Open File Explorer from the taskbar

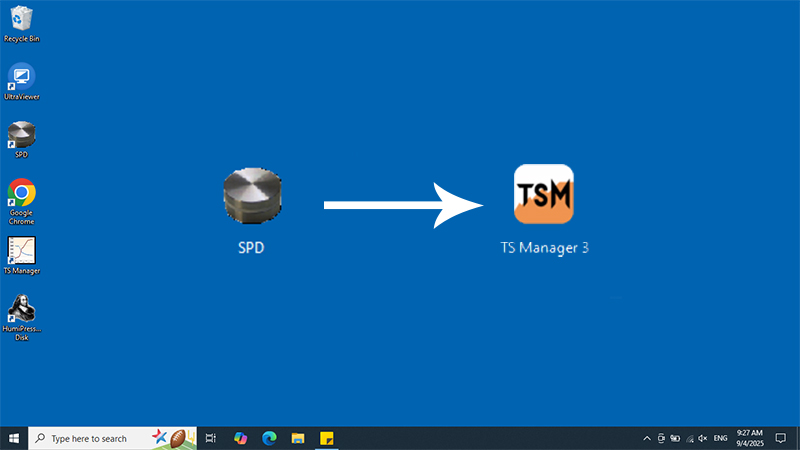tap(297, 438)
